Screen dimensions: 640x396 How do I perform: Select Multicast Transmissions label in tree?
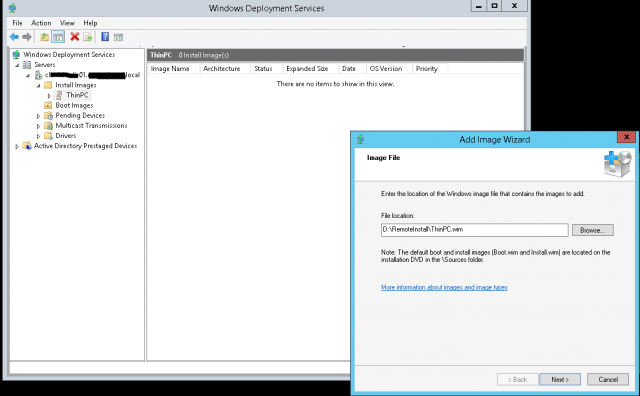(x=91, y=126)
